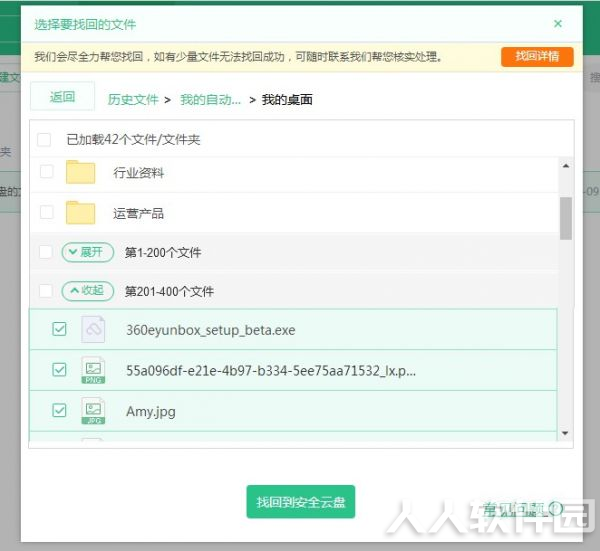Click the 已加载42个文件/文件夹 label

[x=133, y=140]
